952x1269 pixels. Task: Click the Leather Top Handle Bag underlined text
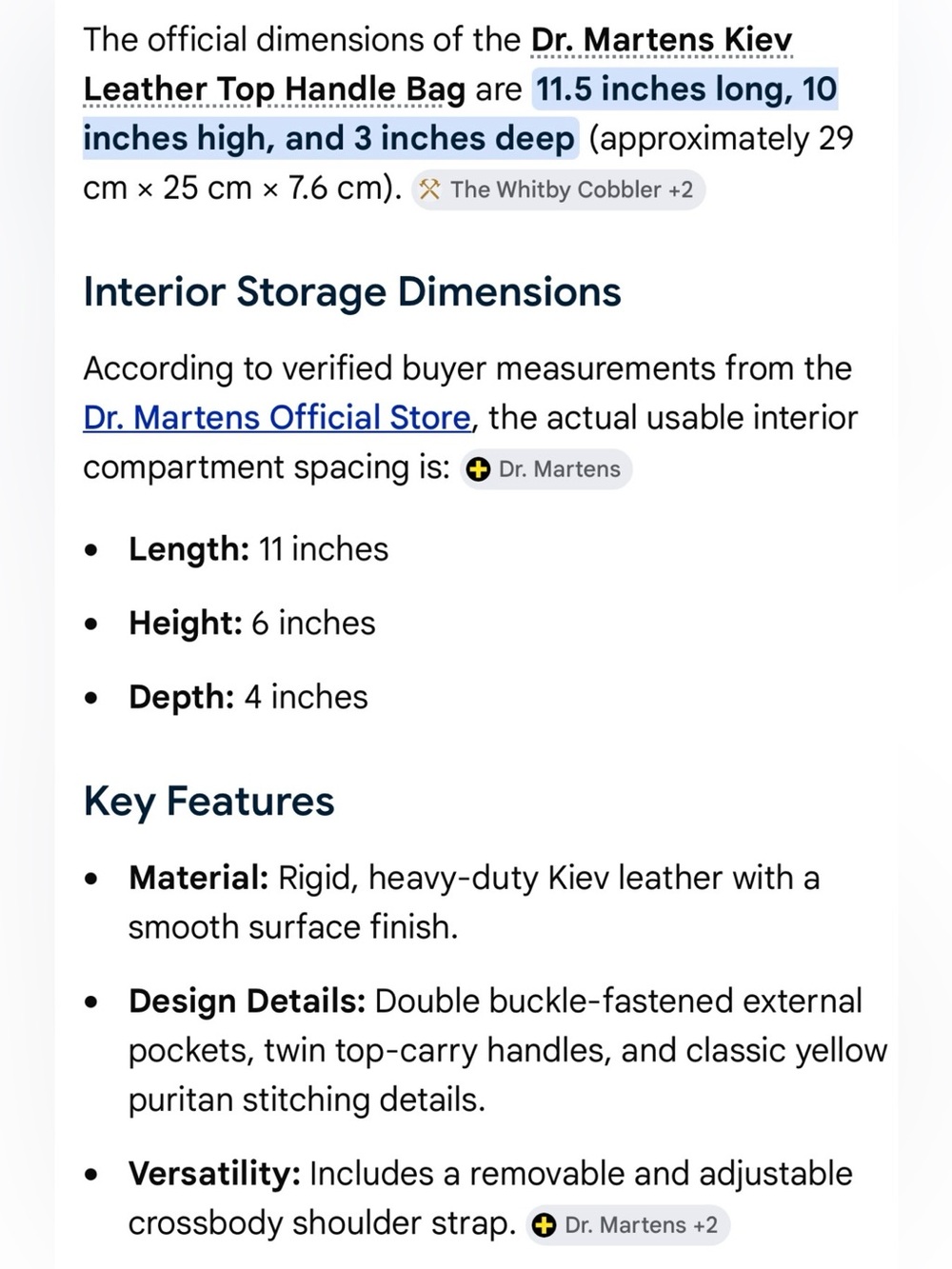tap(274, 89)
